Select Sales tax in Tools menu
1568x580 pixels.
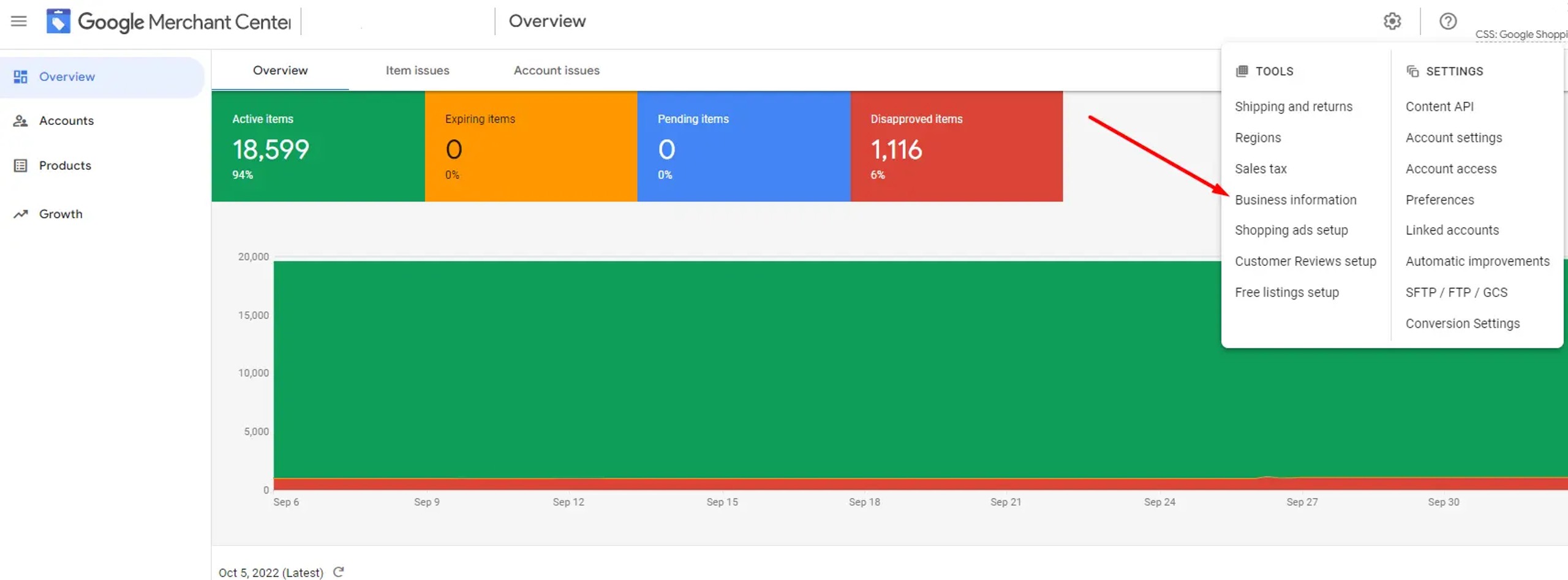1261,168
